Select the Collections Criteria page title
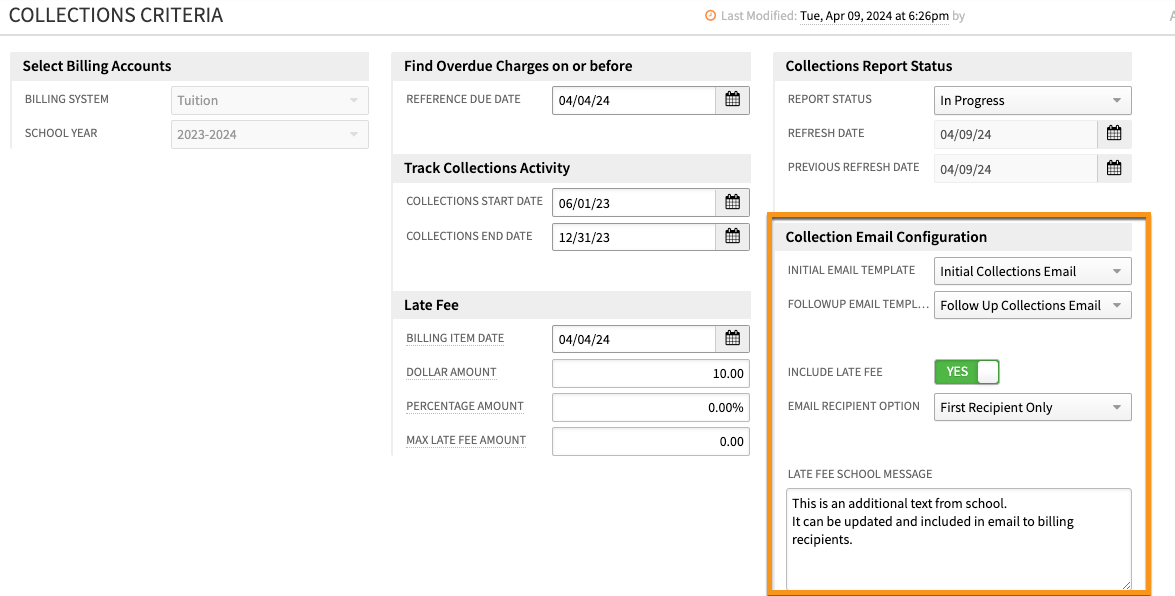The height and width of the screenshot is (596, 1175). pyautogui.click(x=116, y=15)
